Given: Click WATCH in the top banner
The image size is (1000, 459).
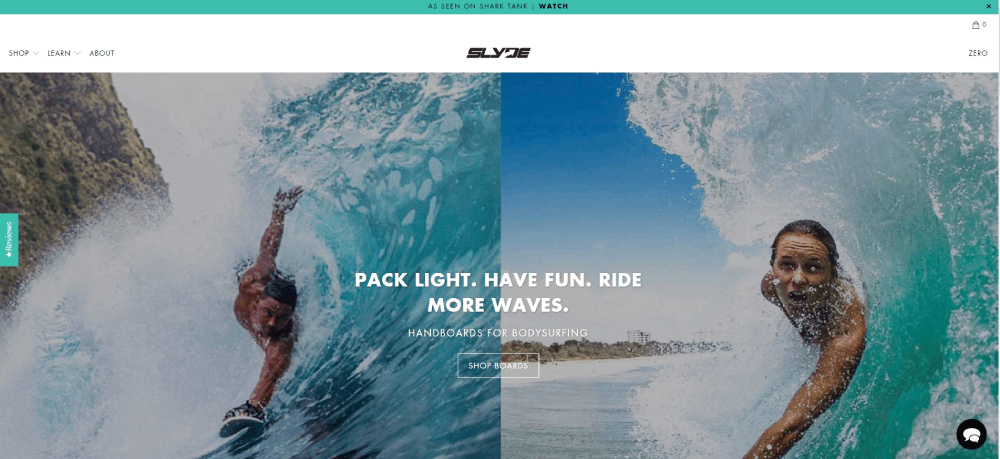Looking at the screenshot, I should click(553, 6).
